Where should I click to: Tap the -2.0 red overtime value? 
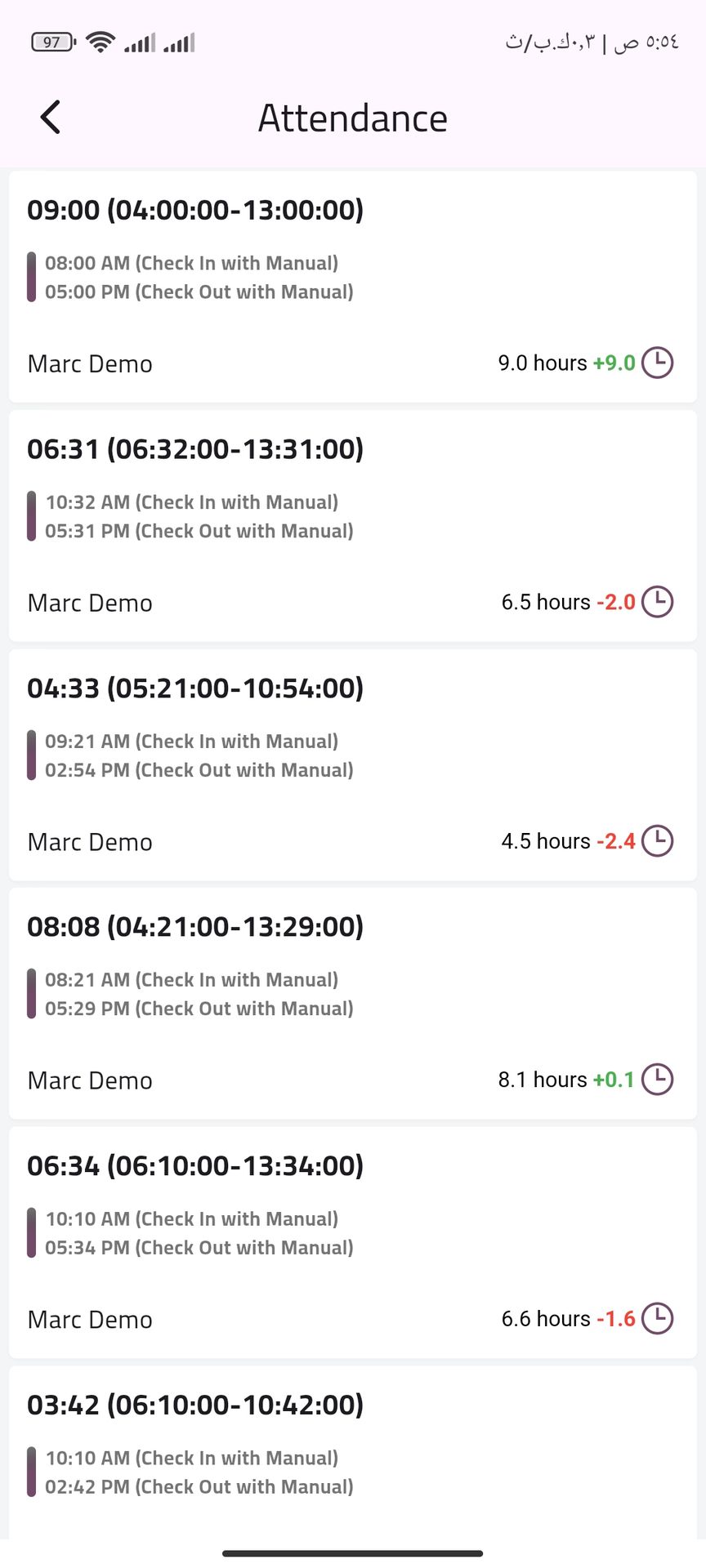point(616,603)
